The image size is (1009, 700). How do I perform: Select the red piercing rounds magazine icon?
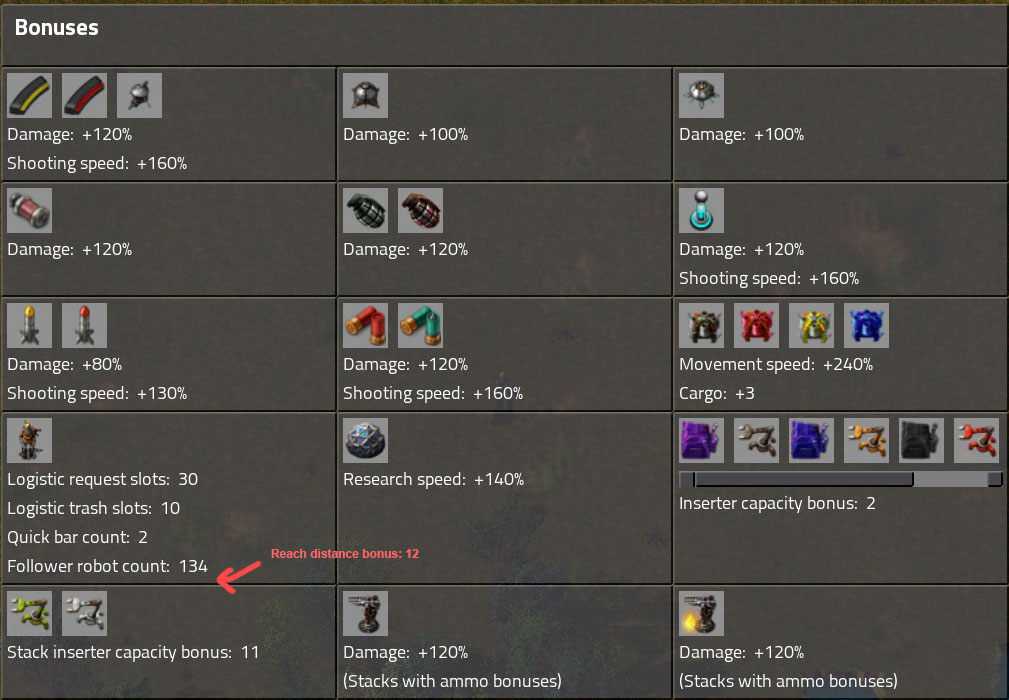pyautogui.click(x=84, y=95)
